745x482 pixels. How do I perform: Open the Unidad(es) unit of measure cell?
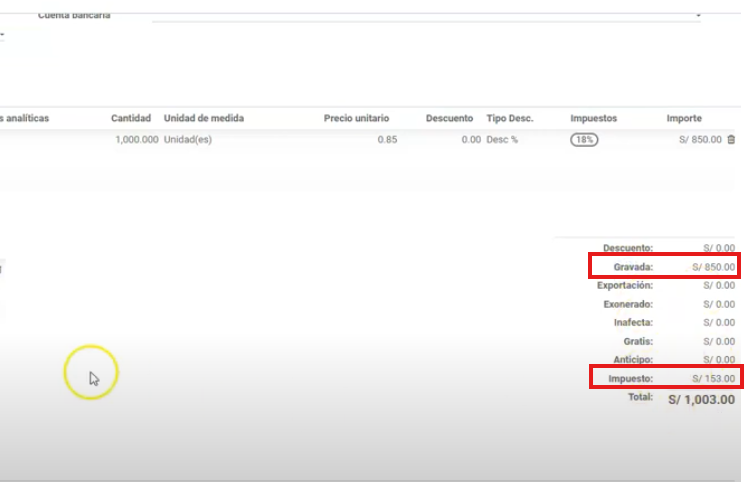188,140
